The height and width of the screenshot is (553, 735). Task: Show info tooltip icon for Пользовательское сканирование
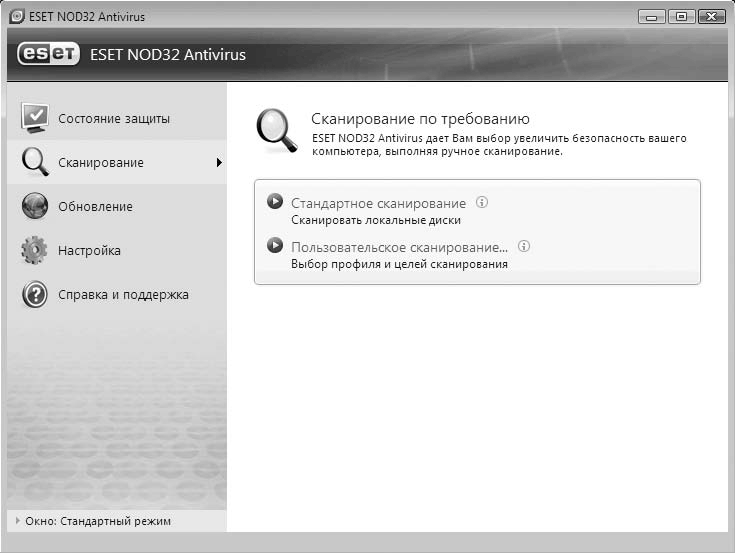pyautogui.click(x=524, y=246)
